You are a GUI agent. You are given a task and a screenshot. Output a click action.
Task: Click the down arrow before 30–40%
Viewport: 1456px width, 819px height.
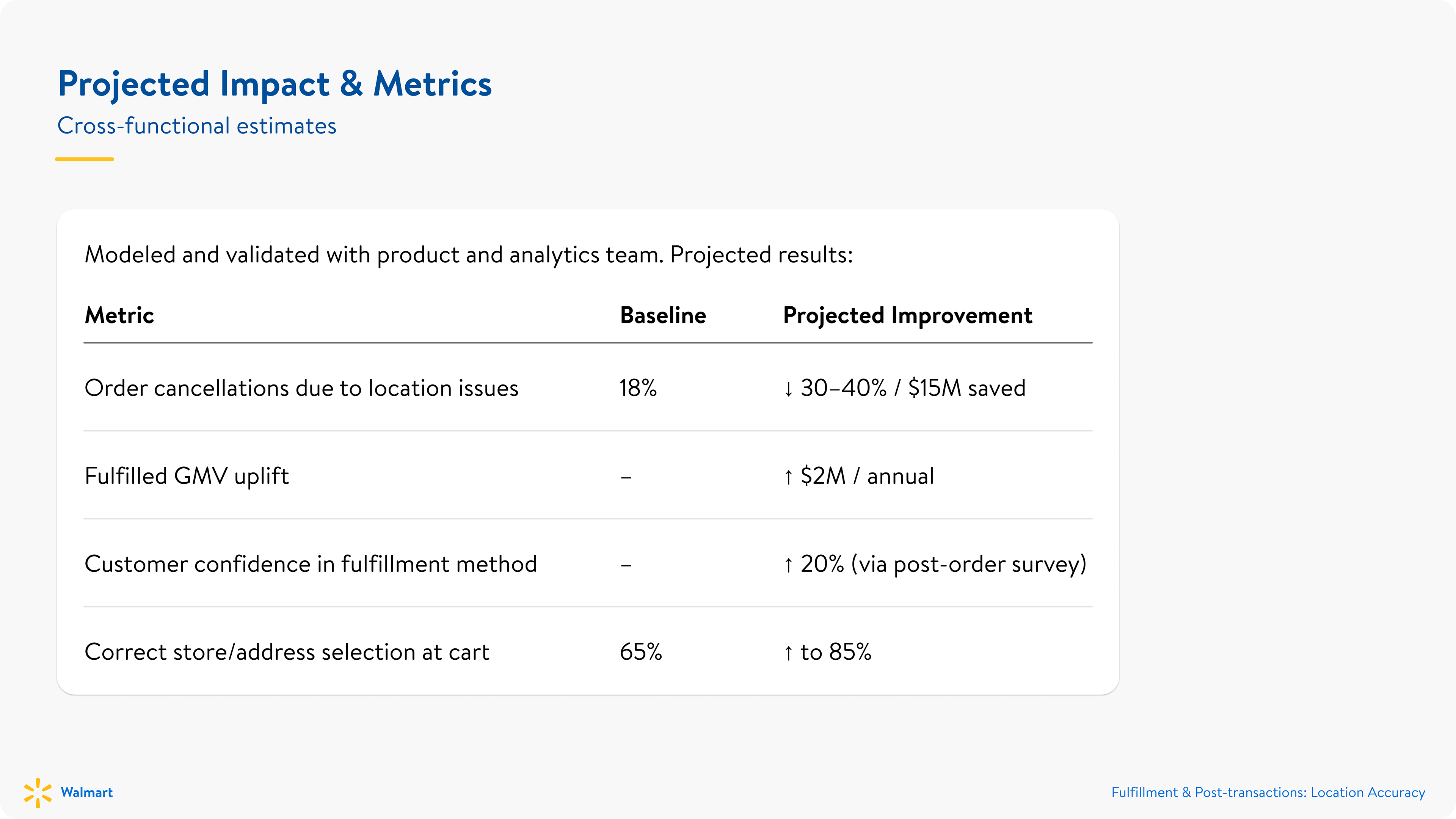[788, 389]
